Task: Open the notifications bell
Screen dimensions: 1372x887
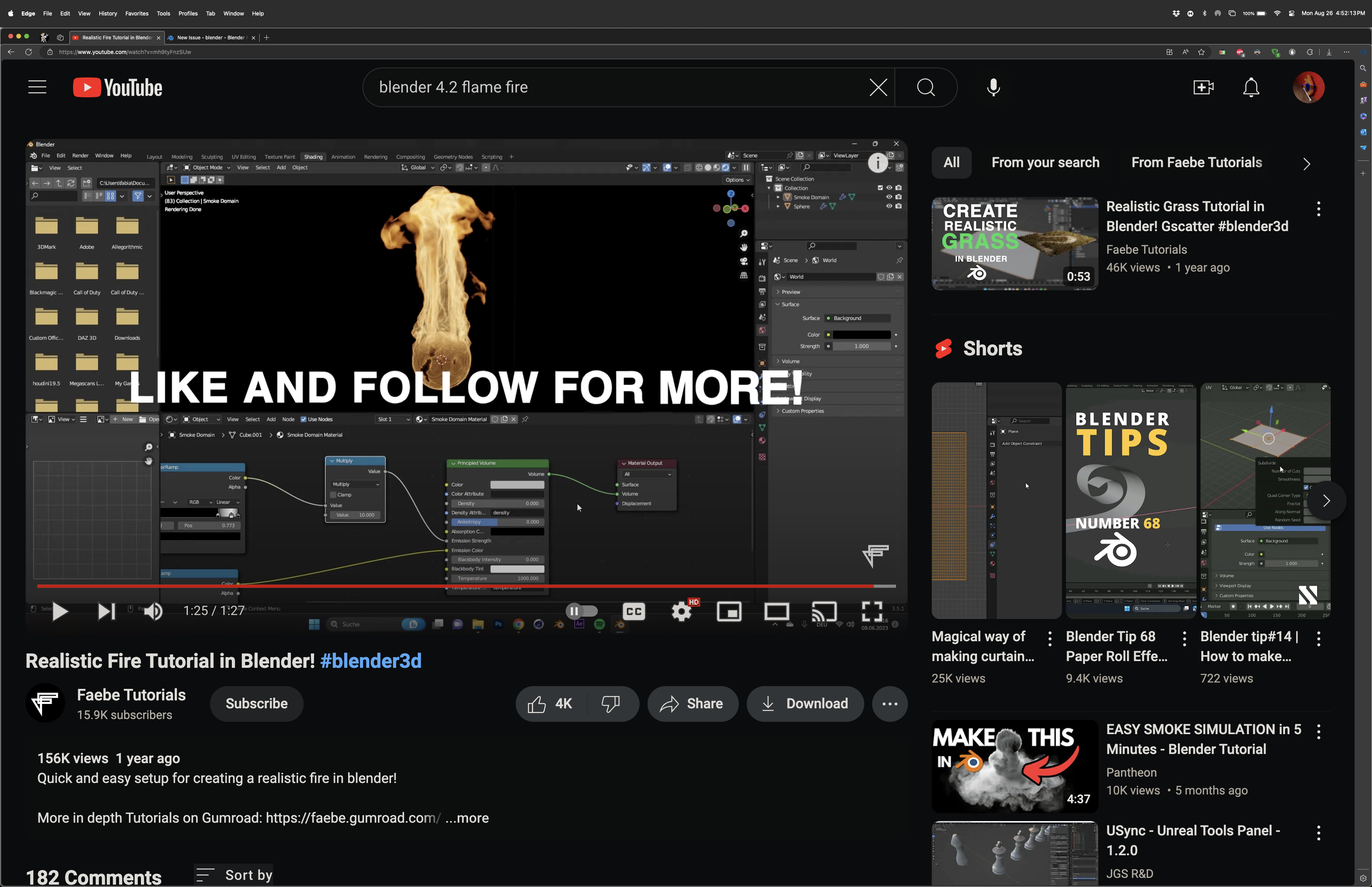Action: [1251, 87]
